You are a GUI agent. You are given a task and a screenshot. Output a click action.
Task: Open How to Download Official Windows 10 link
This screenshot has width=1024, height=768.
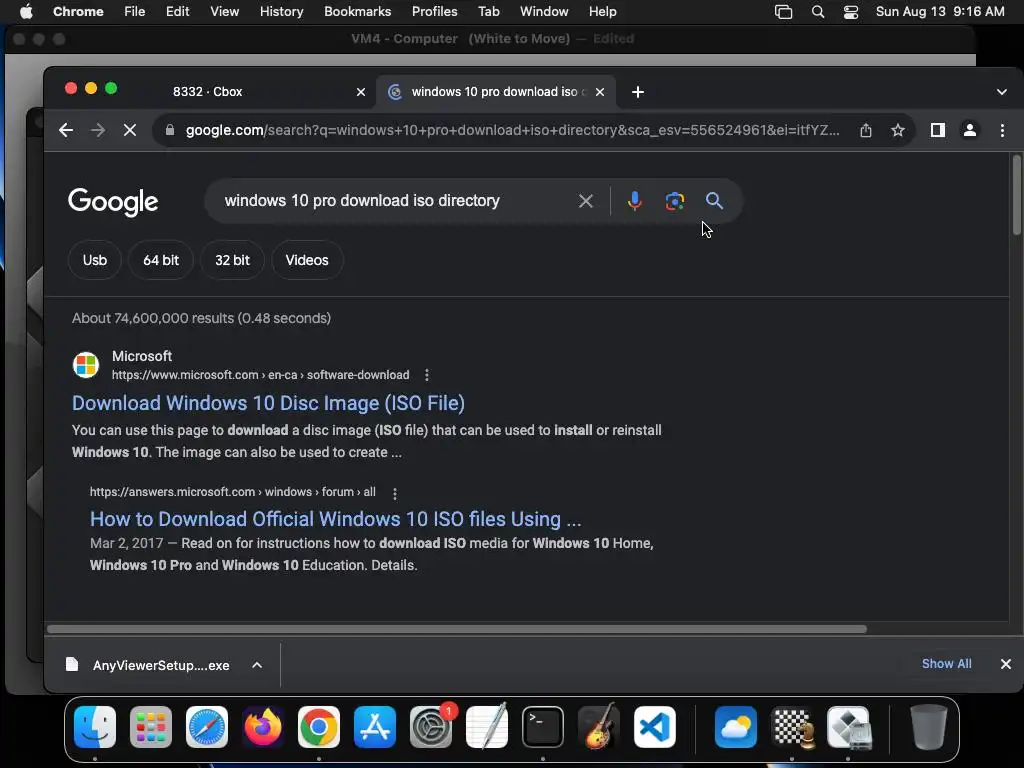point(336,519)
